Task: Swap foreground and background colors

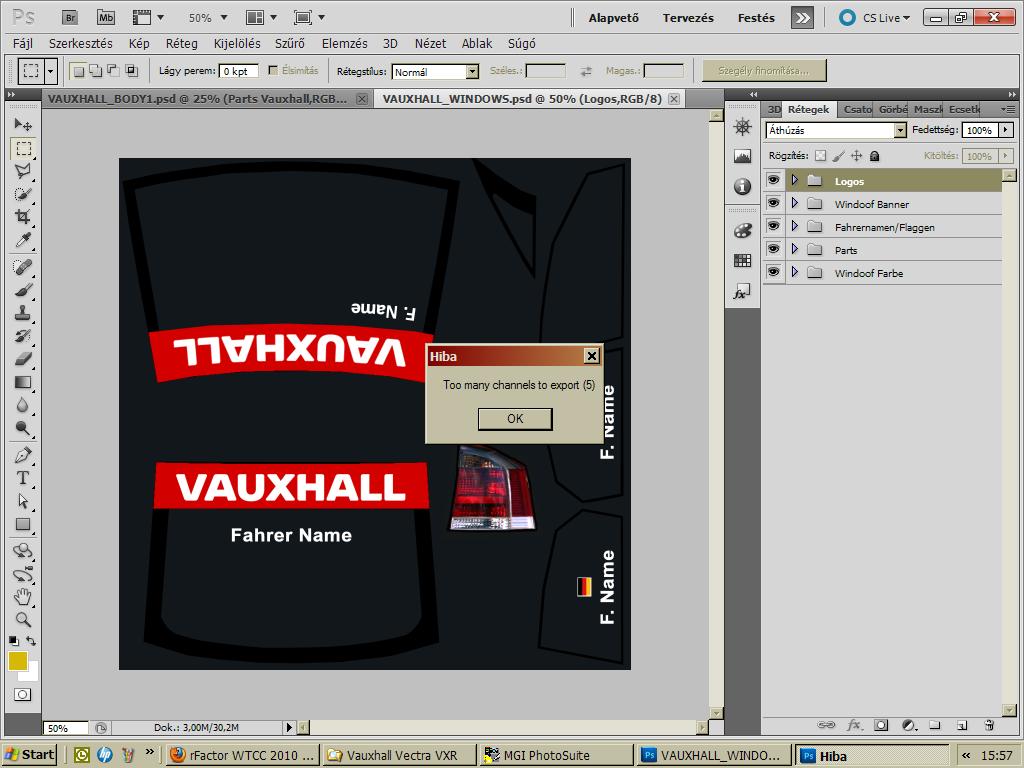Action: (x=31, y=641)
